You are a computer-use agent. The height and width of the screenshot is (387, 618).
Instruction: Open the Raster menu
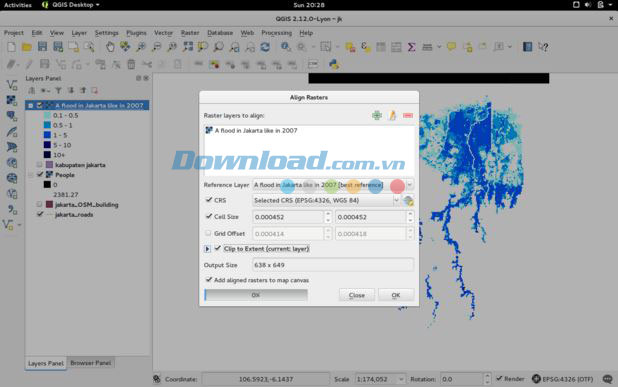click(x=190, y=33)
